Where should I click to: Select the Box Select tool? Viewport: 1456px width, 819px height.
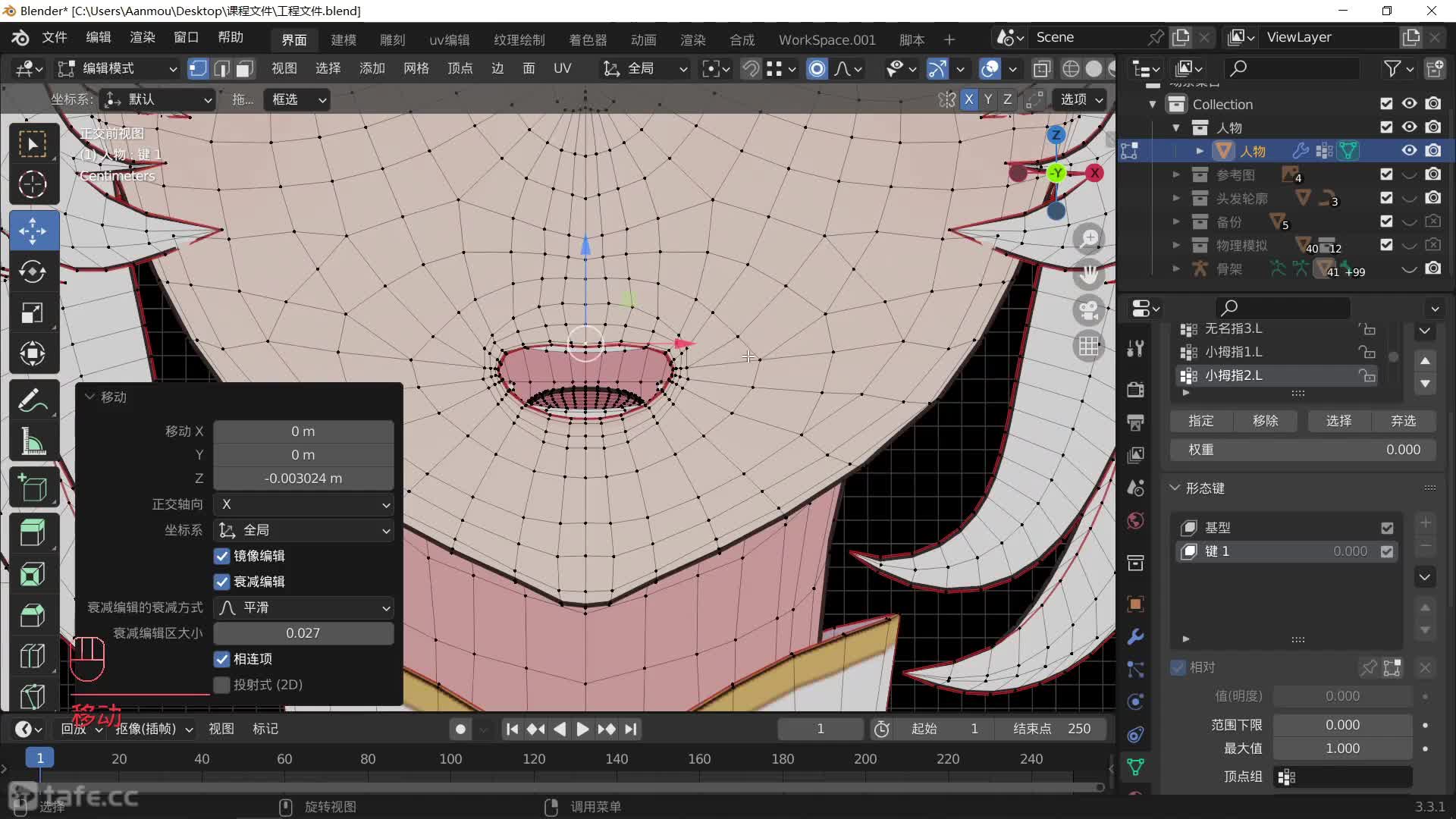(33, 144)
